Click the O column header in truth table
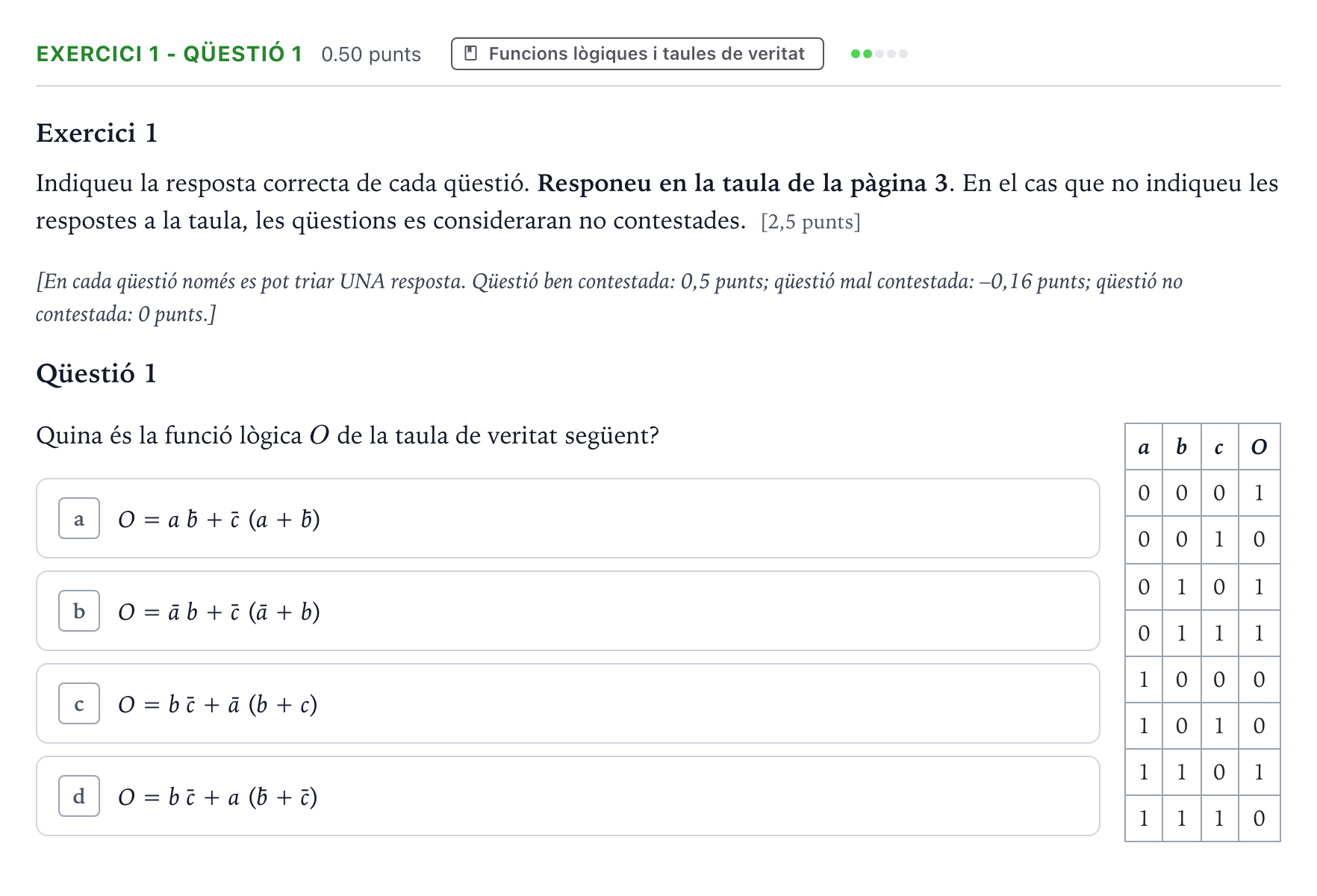 click(1260, 447)
